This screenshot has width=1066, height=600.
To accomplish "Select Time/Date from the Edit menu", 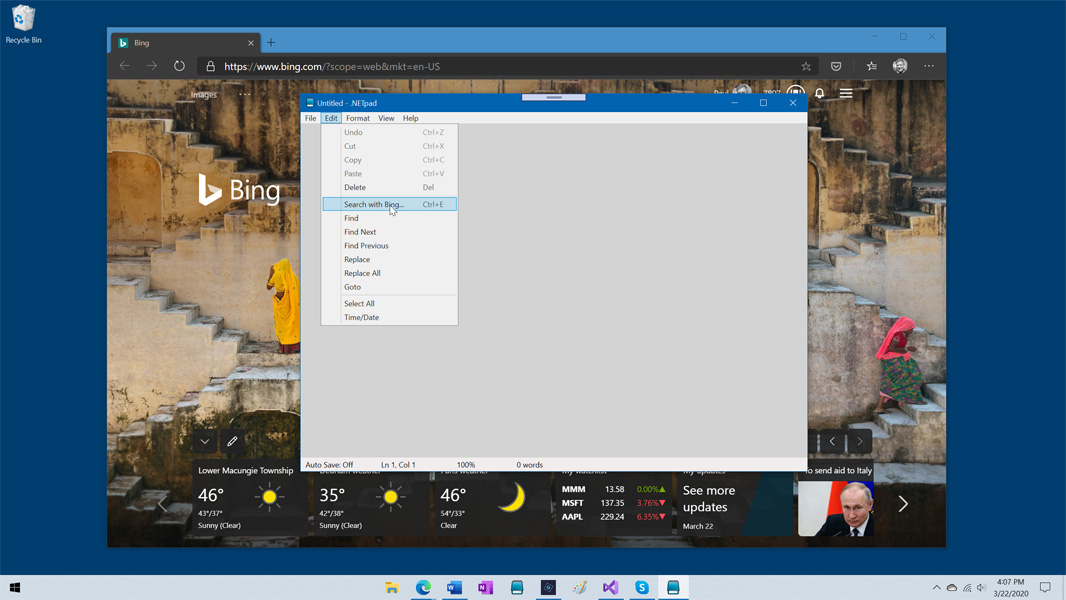I will tap(361, 317).
